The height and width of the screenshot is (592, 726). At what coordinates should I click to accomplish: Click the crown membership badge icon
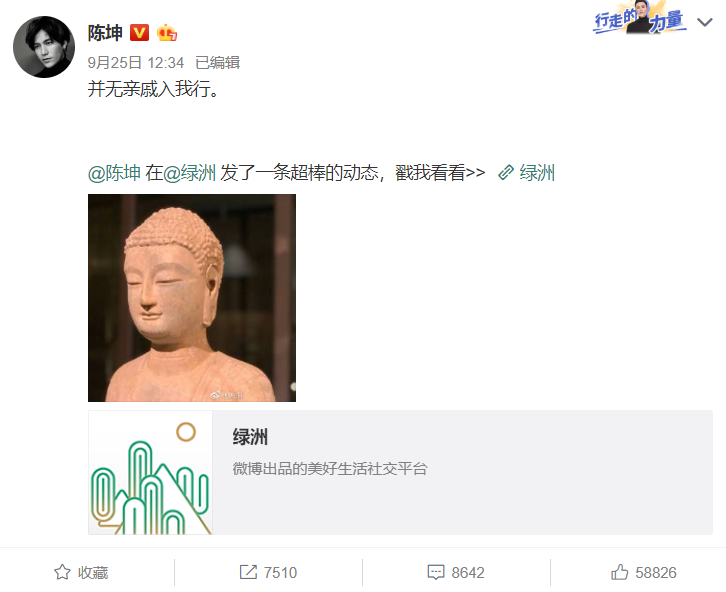167,33
